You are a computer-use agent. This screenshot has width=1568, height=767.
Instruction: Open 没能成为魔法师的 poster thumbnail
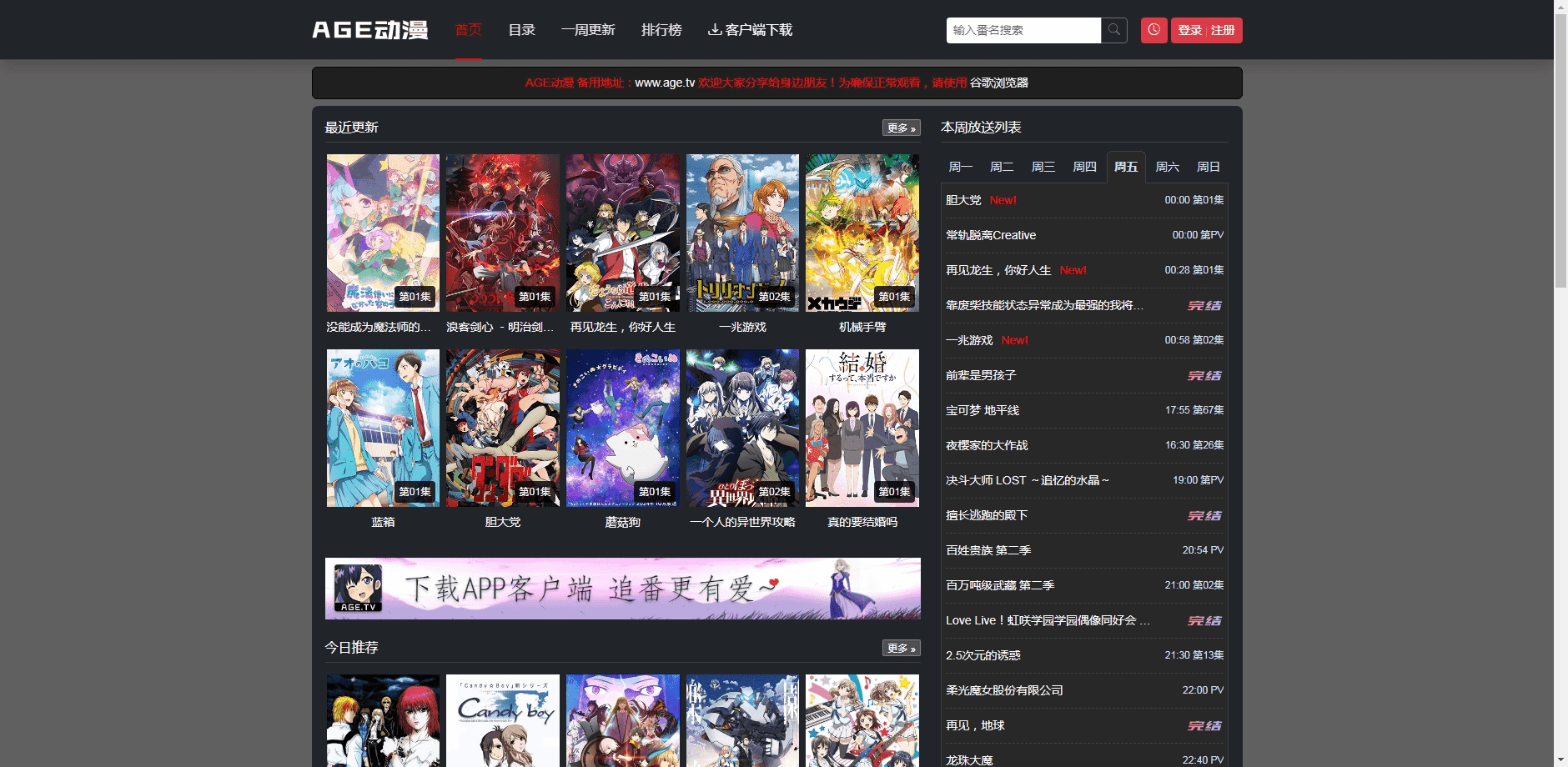click(x=383, y=233)
